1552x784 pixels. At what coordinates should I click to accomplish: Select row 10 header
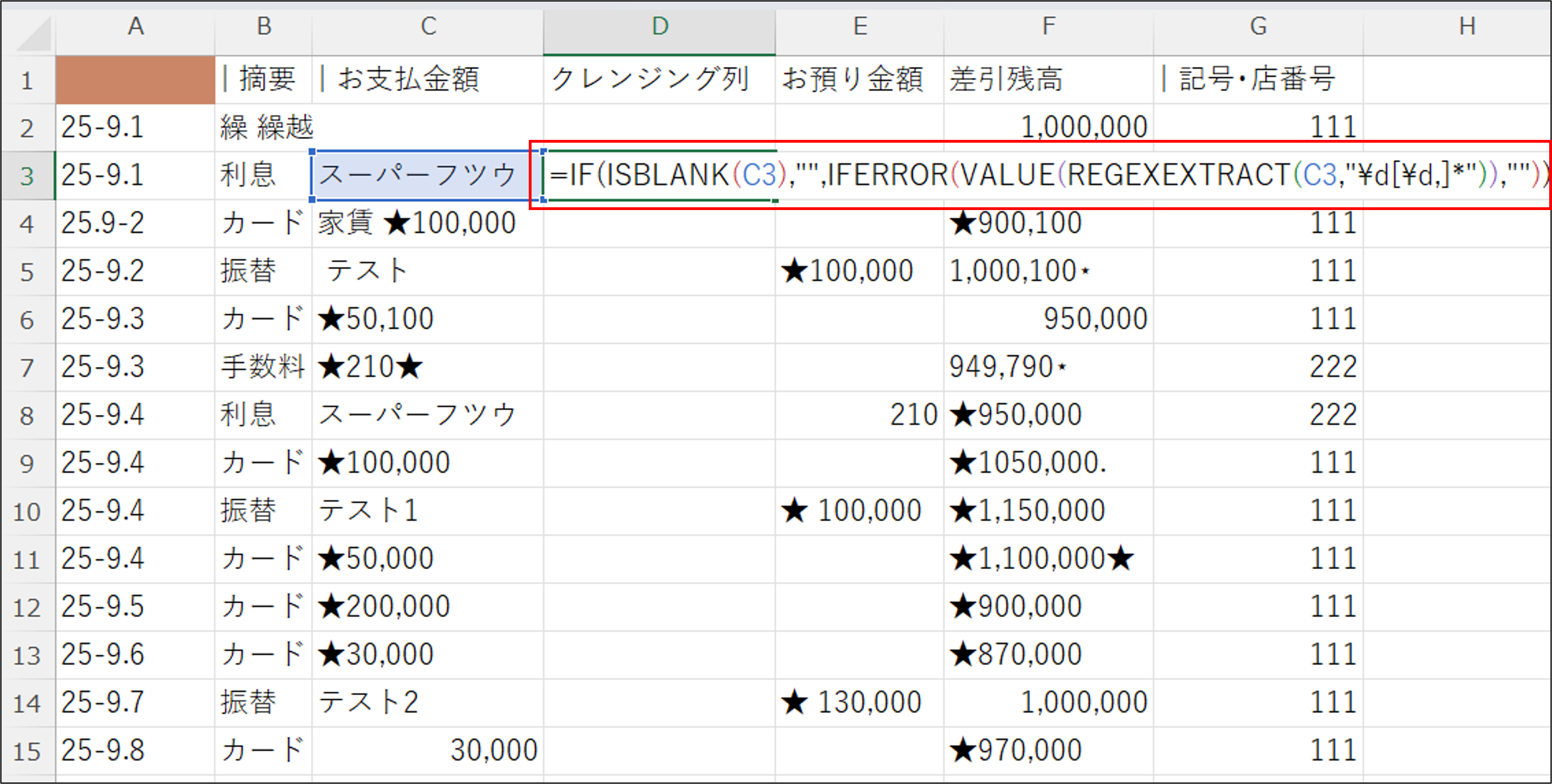point(27,511)
